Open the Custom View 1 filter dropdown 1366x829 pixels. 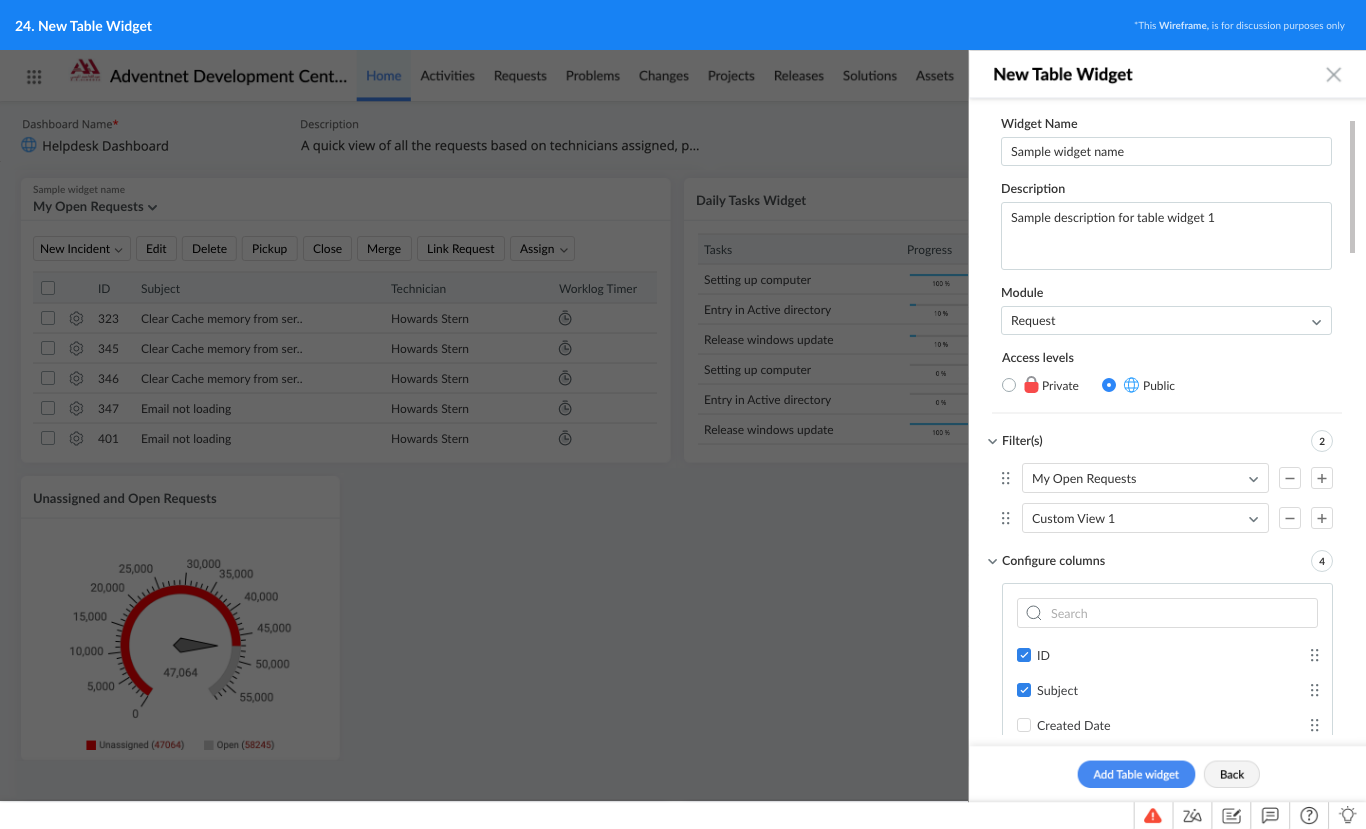[1144, 518]
